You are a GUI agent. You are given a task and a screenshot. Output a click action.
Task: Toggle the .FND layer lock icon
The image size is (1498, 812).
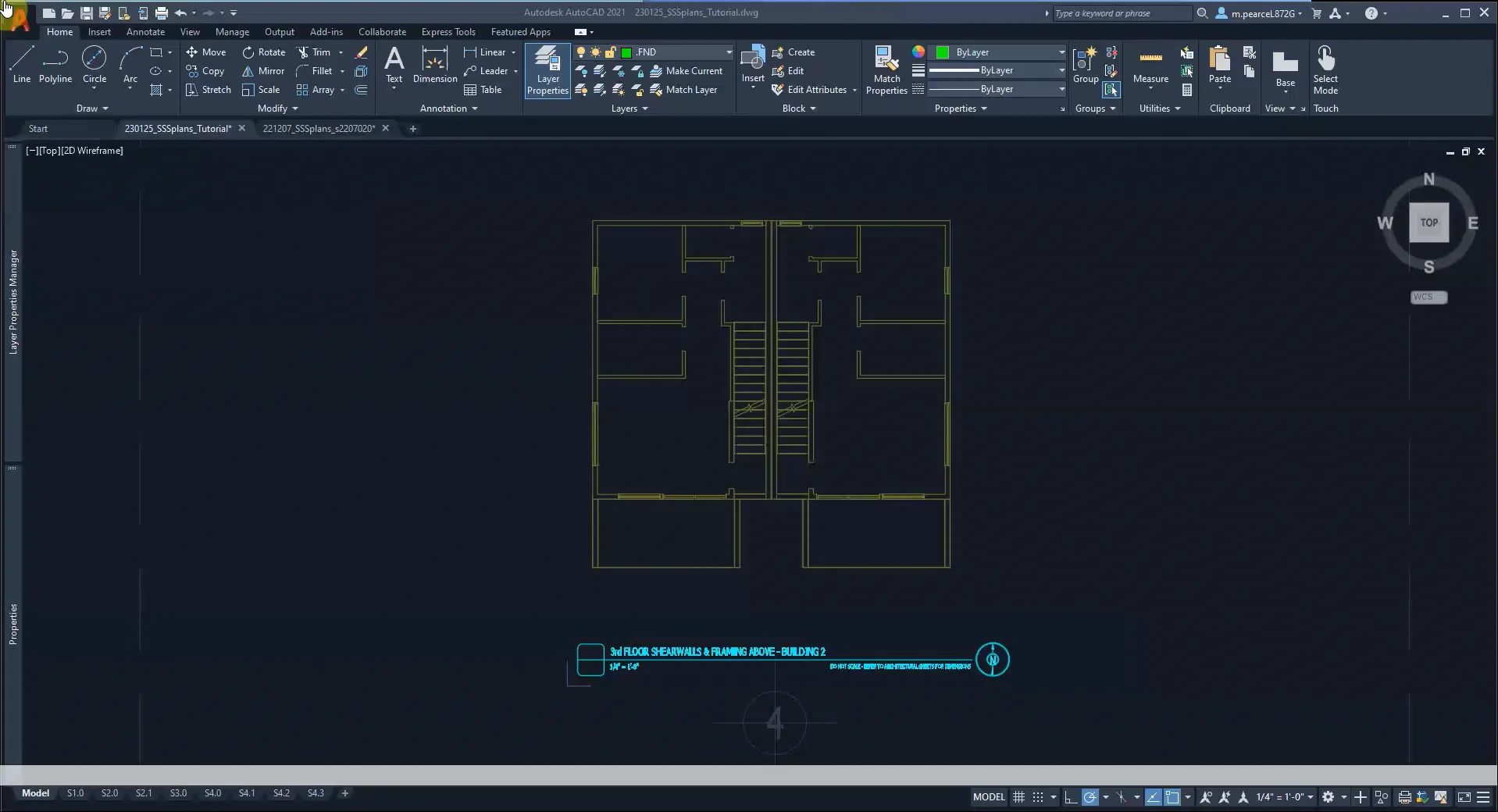coord(610,52)
